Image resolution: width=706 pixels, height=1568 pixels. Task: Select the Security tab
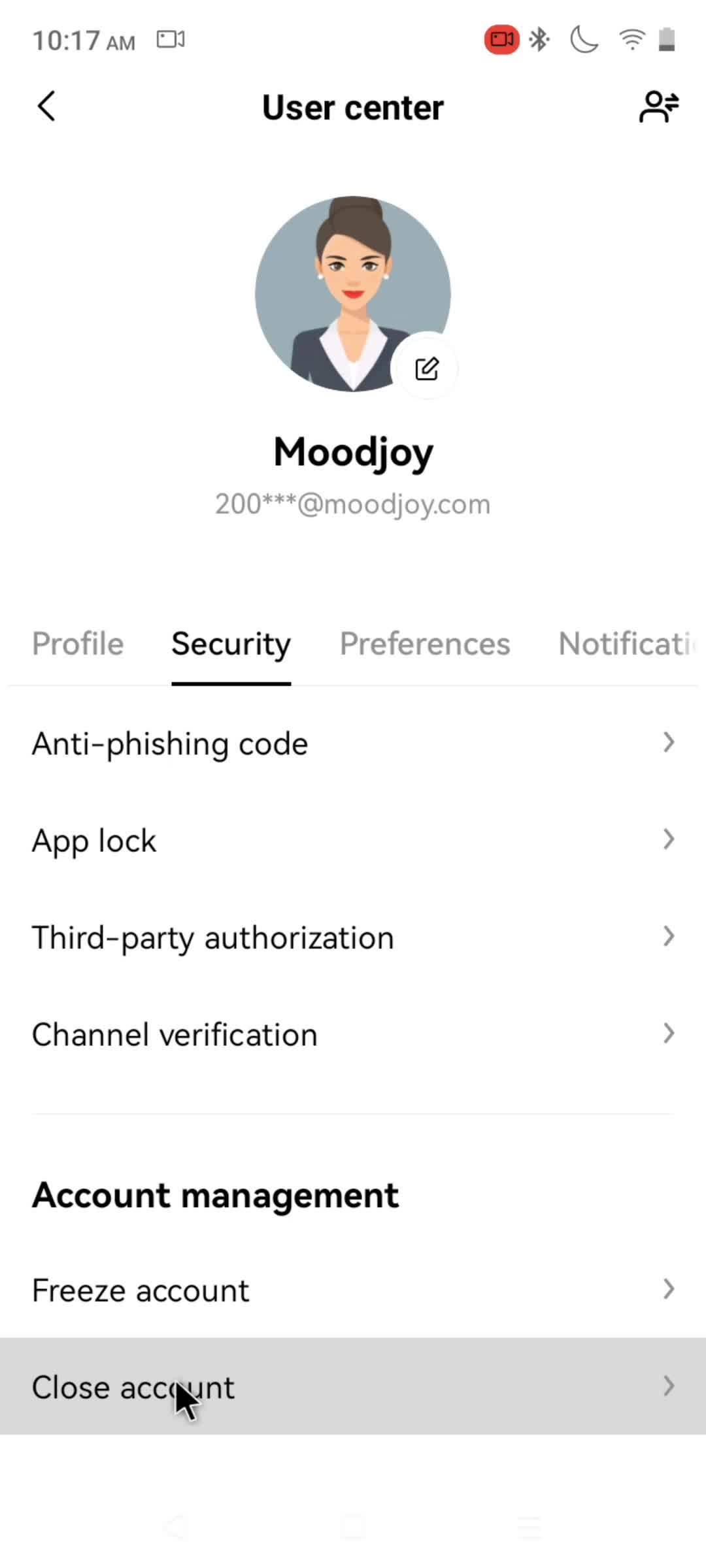pos(231,645)
